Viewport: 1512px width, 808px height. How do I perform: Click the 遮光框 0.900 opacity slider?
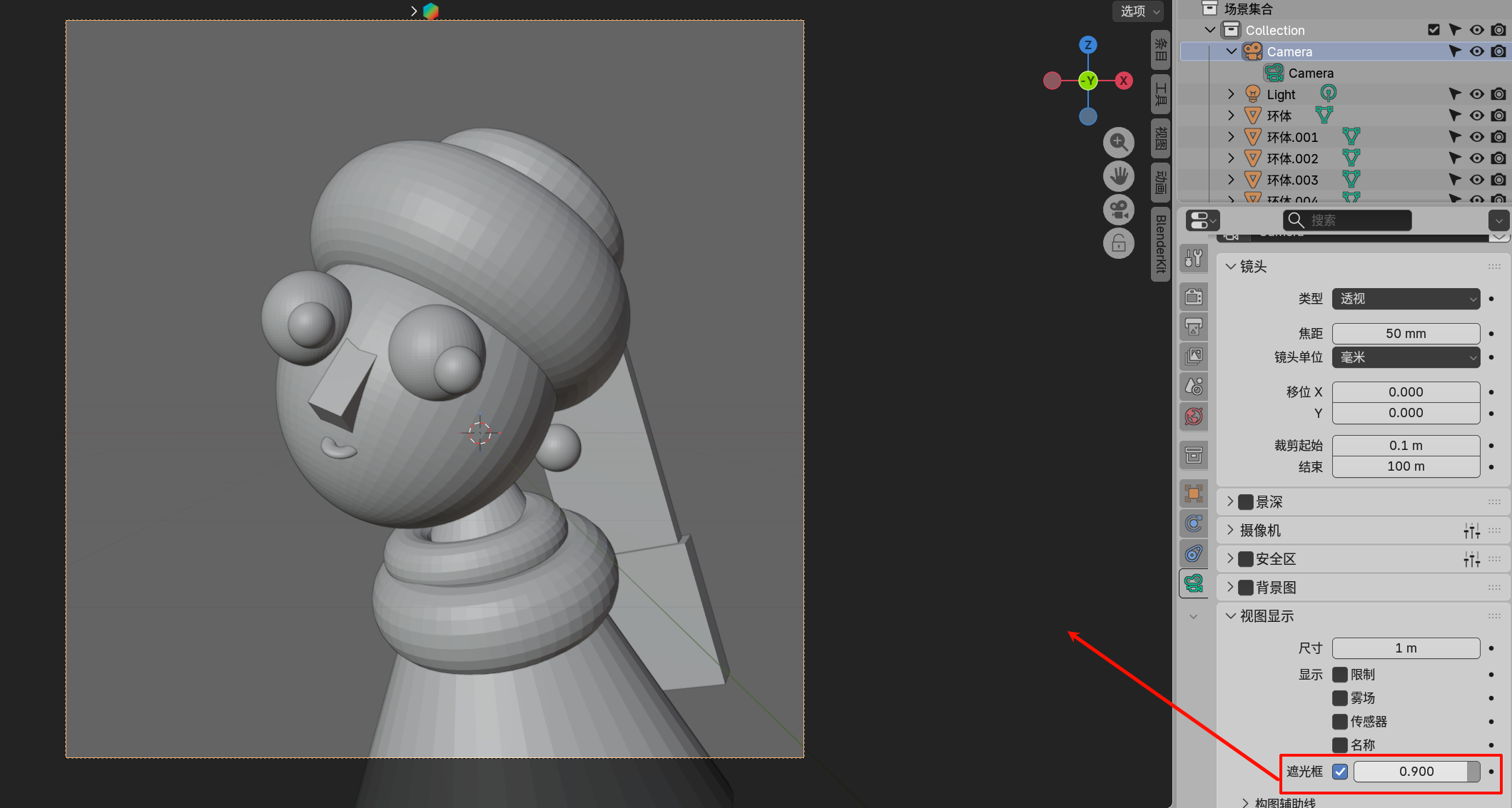pos(1416,772)
